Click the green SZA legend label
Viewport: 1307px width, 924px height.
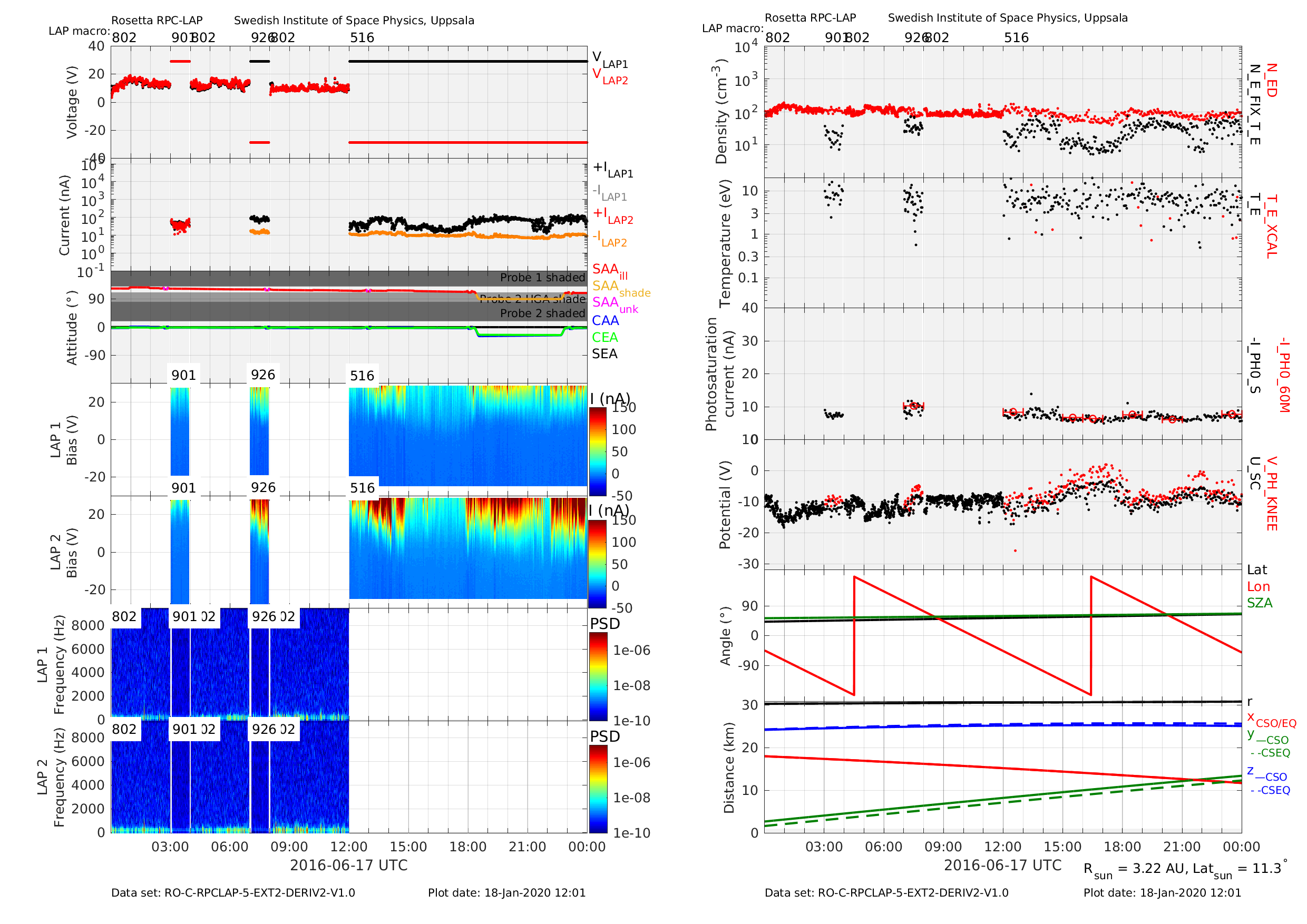pyautogui.click(x=1260, y=603)
